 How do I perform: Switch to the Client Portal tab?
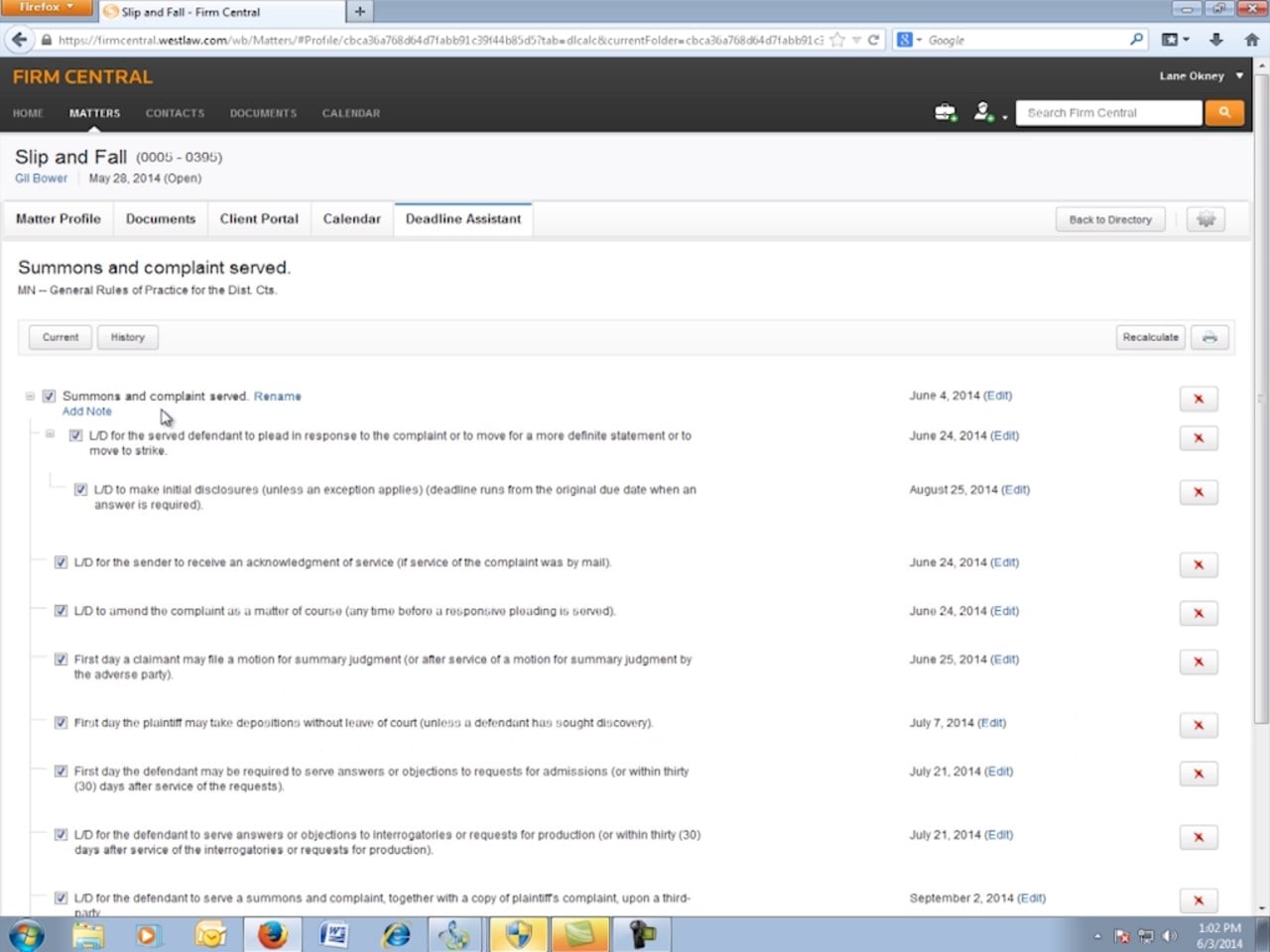click(x=259, y=219)
